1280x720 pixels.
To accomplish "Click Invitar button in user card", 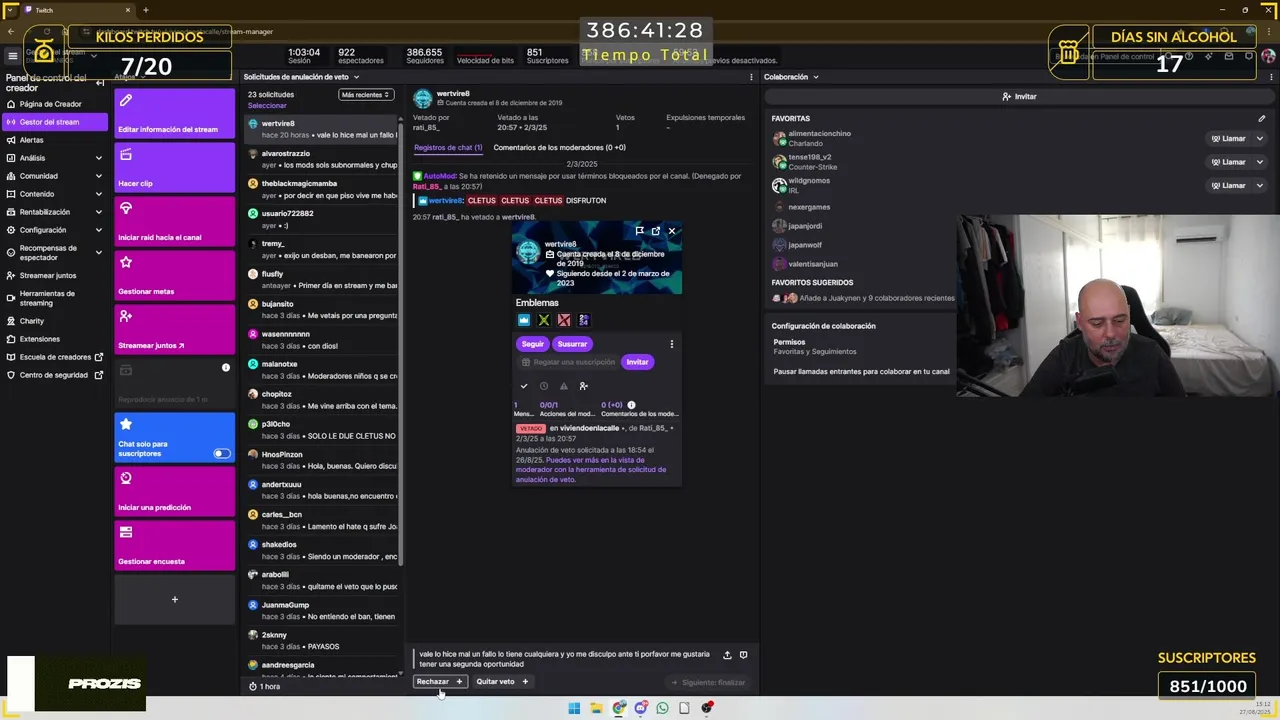I will point(637,362).
